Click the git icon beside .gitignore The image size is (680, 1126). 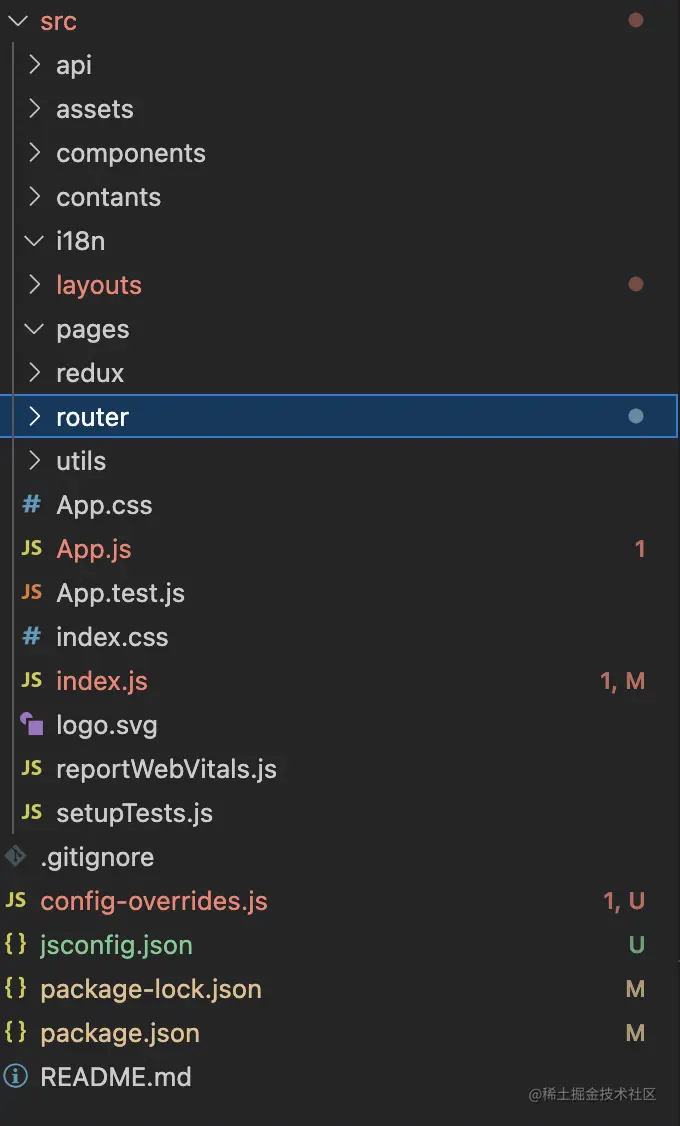point(16,857)
